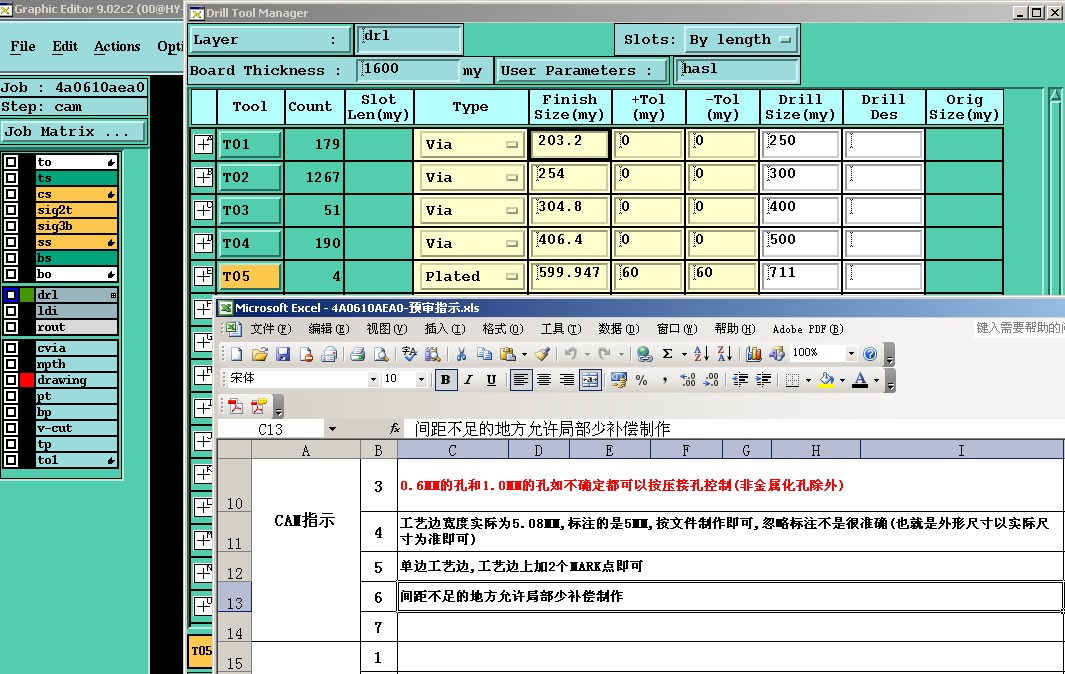Click the Fill Color paint bucket swatch
Screen dimensions: 1065x674
pyautogui.click(x=826, y=380)
